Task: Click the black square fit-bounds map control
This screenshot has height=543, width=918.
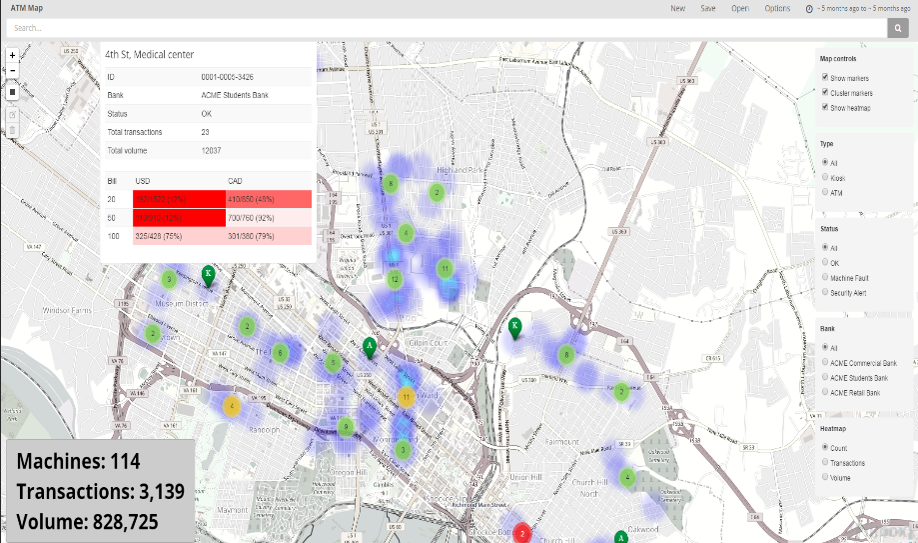Action: (12, 92)
